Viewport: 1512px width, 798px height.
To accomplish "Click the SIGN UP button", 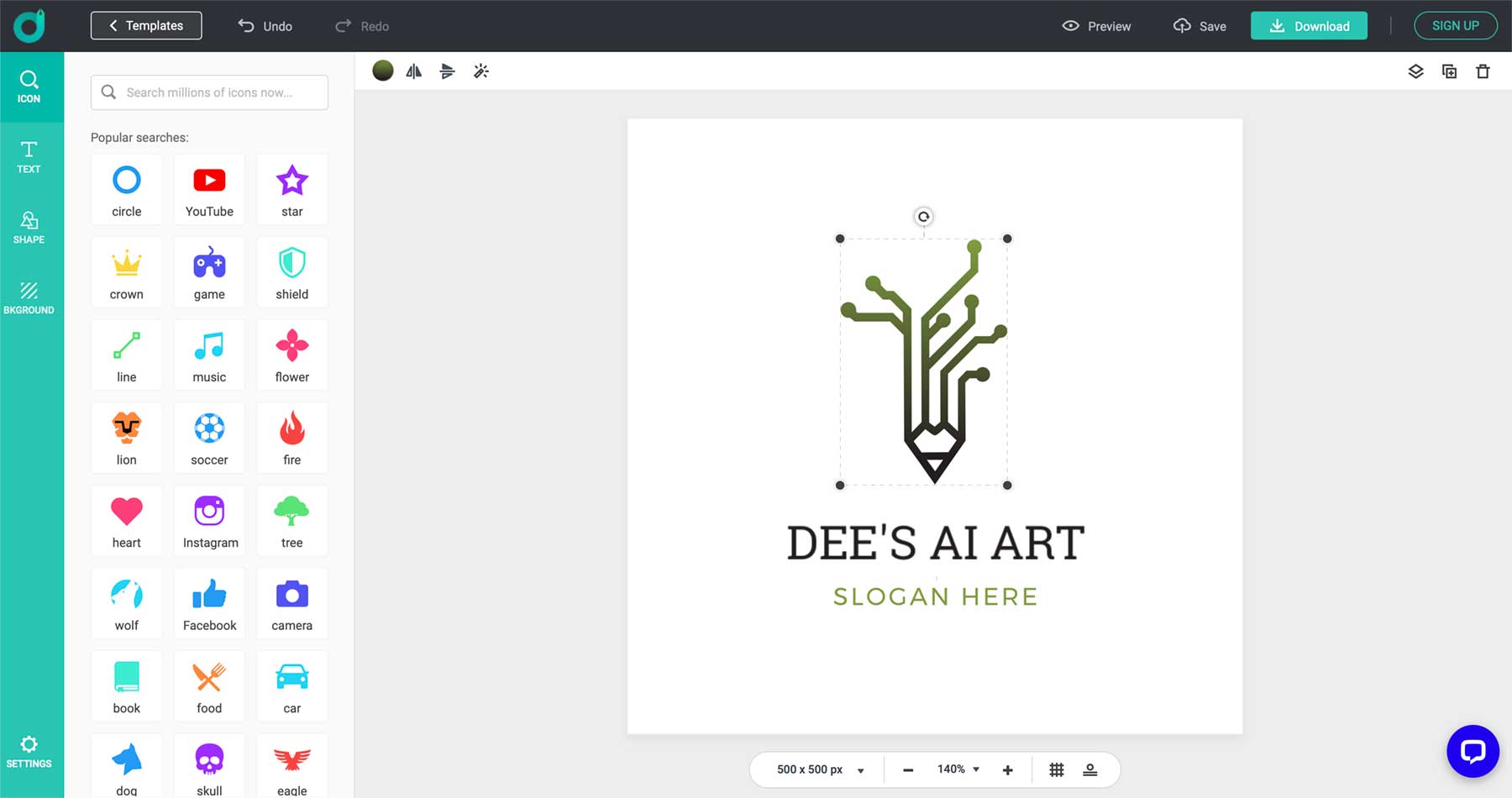I will tap(1456, 26).
